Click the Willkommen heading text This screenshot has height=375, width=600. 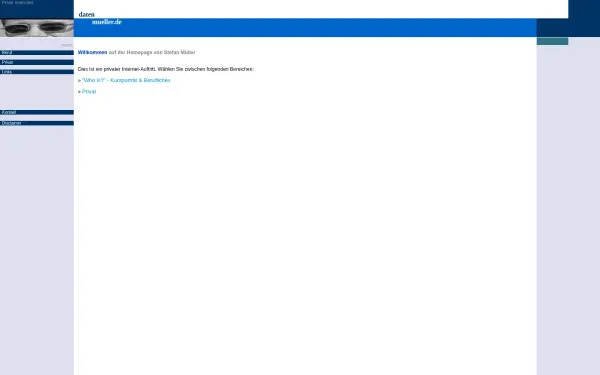pos(92,52)
